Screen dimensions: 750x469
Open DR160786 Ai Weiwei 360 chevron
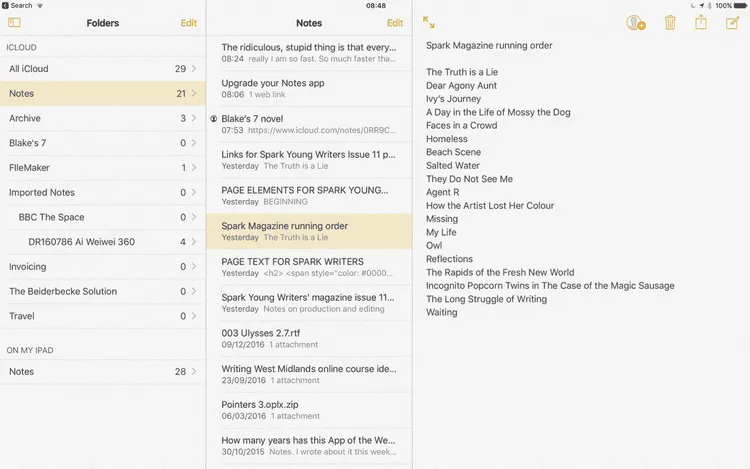point(194,242)
